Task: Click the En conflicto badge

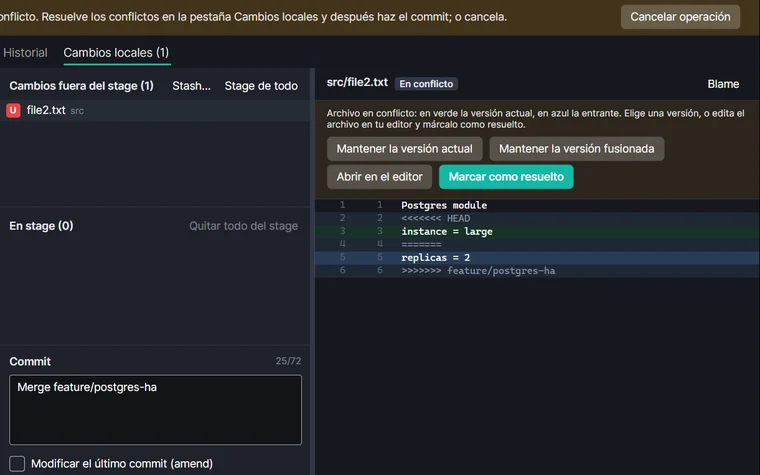Action: click(x=426, y=84)
